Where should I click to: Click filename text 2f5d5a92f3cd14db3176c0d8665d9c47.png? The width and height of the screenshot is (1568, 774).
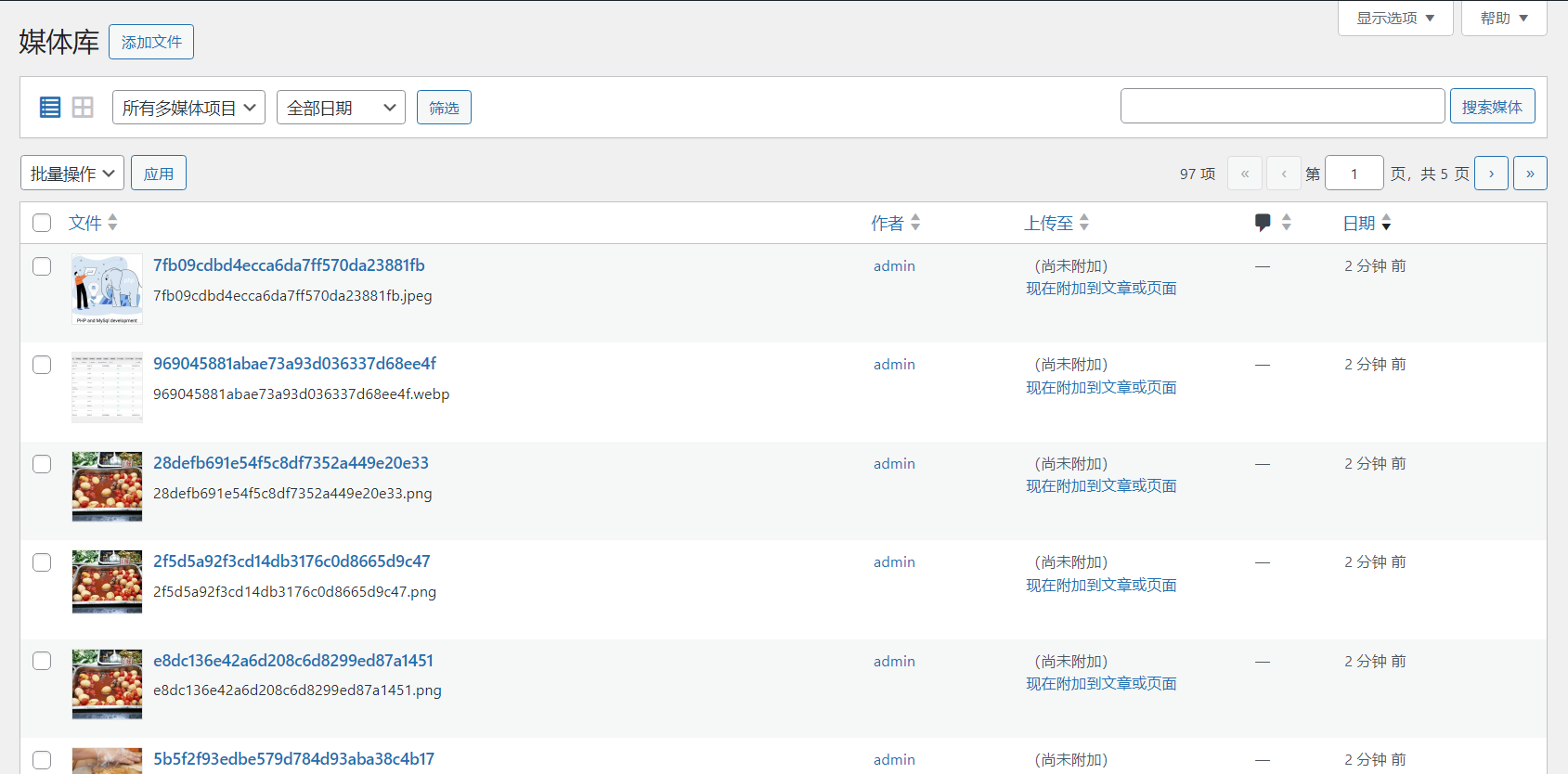pyautogui.click(x=294, y=592)
